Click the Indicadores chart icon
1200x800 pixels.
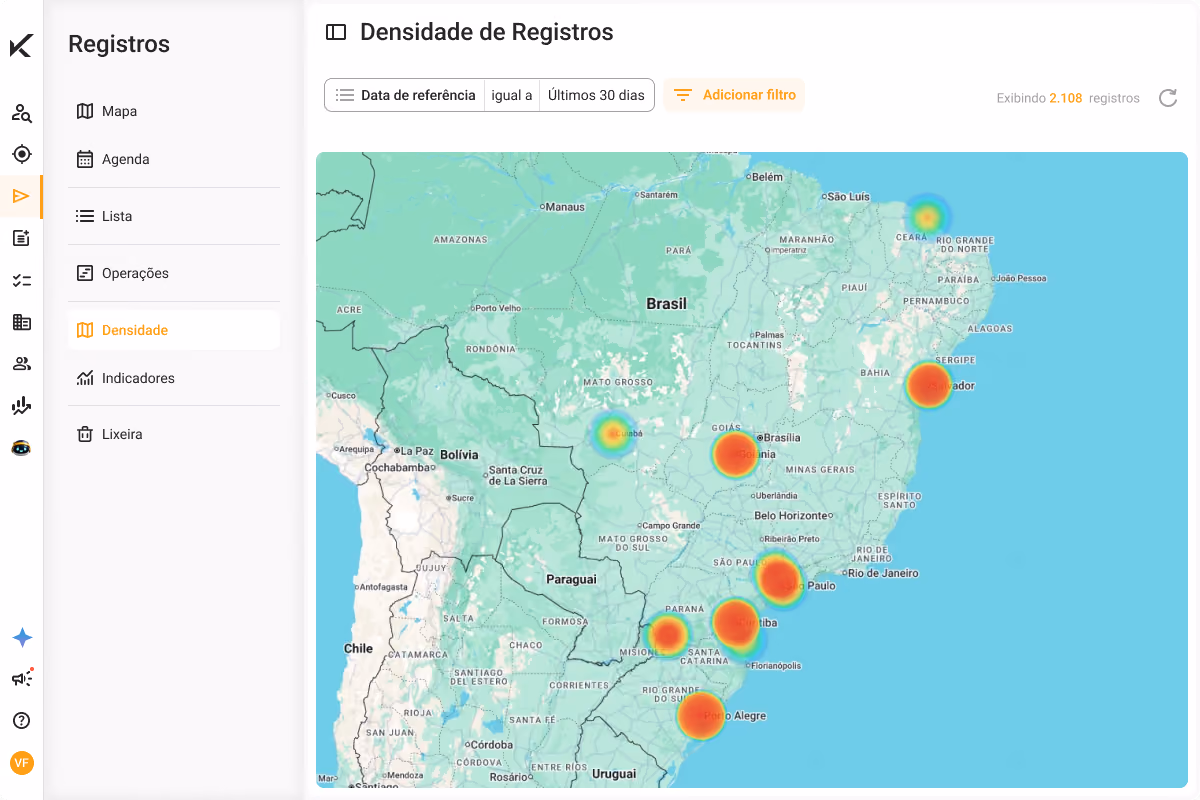tap(85, 378)
